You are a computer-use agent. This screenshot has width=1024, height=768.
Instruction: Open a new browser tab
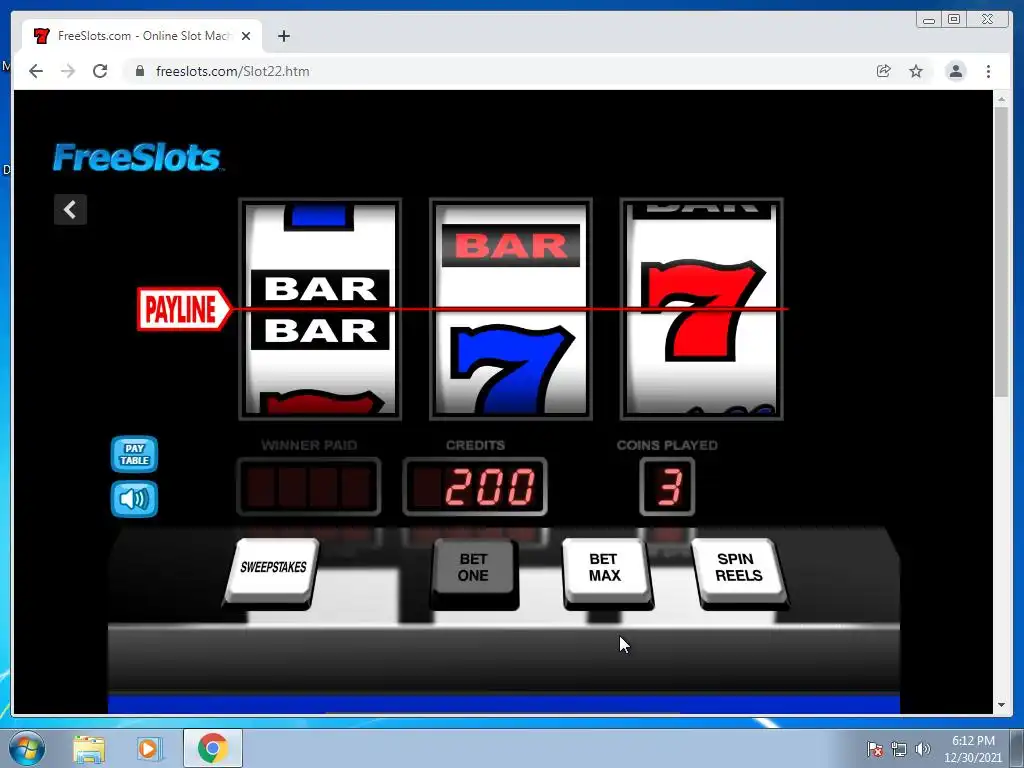click(x=283, y=36)
